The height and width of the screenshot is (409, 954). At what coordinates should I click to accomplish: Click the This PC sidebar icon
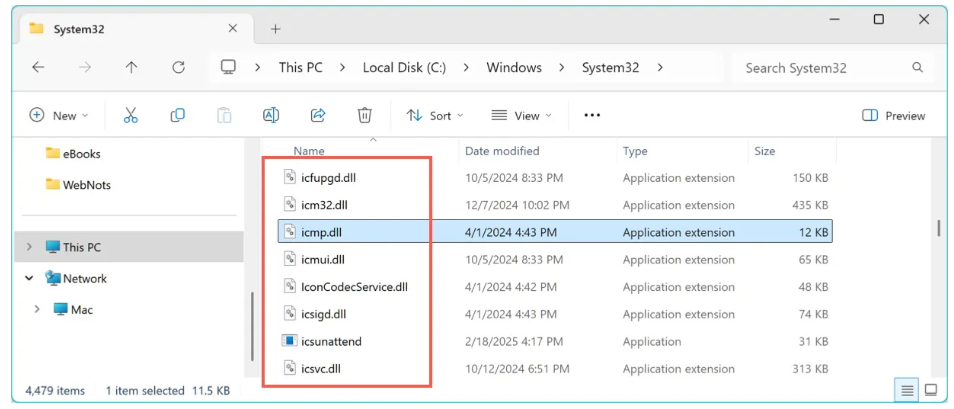click(53, 247)
